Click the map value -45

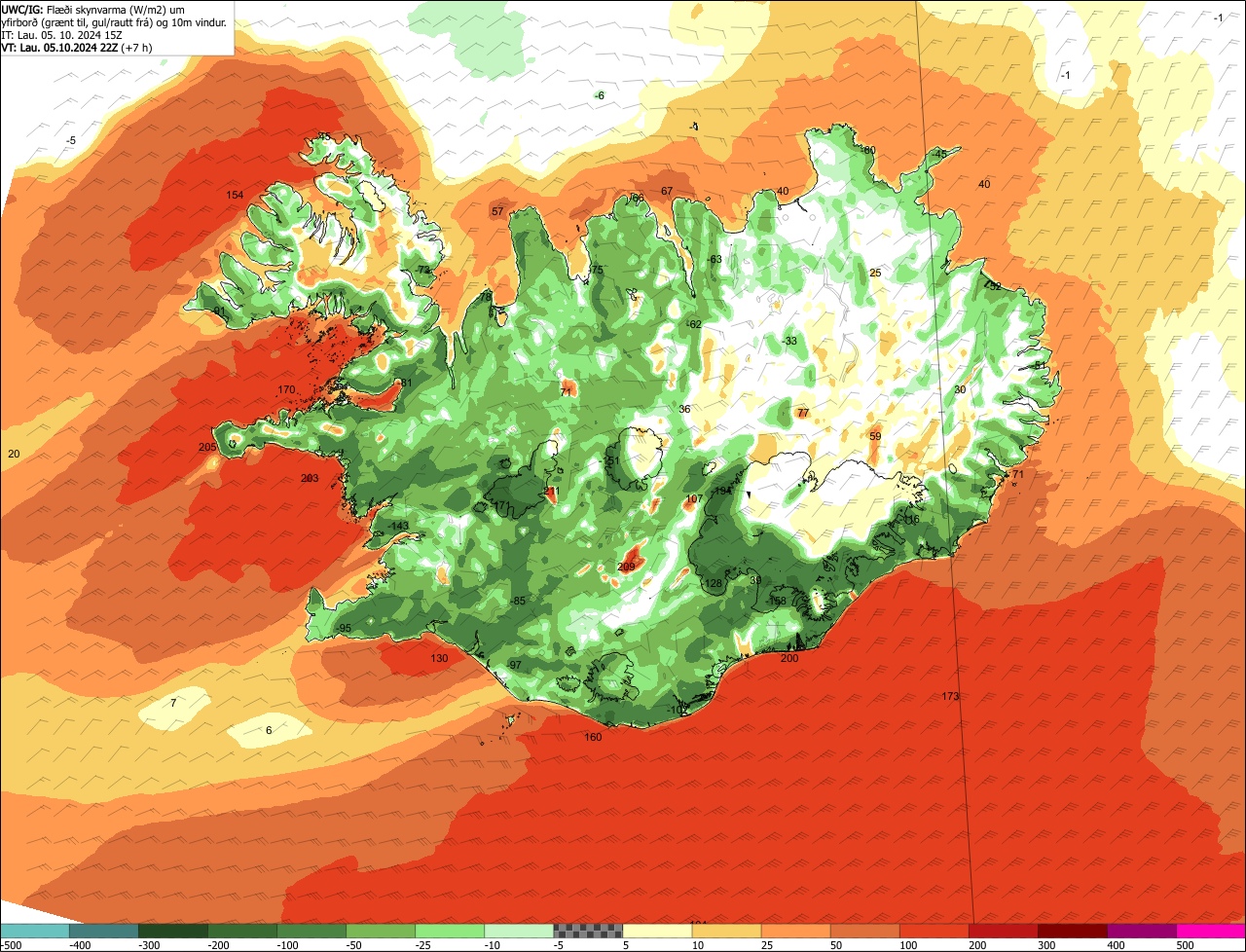(939, 155)
